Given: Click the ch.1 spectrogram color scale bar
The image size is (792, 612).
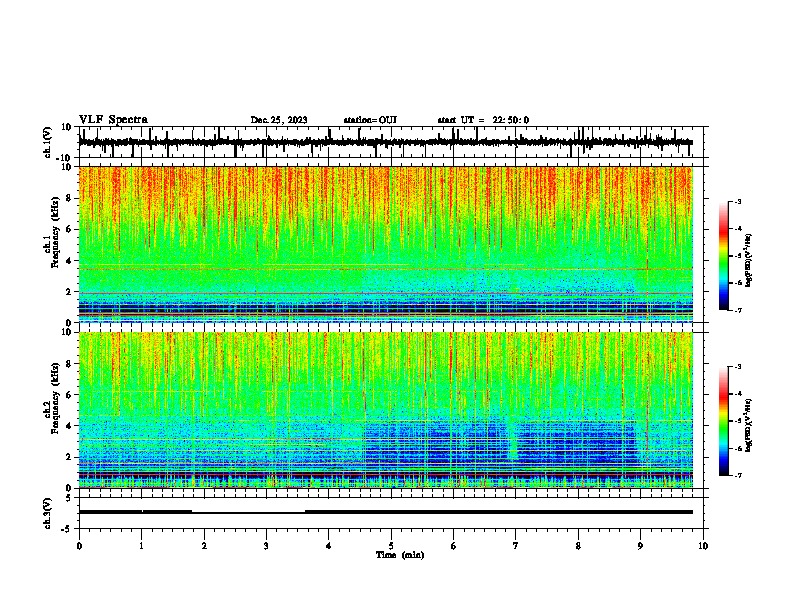Looking at the screenshot, I should [x=724, y=256].
